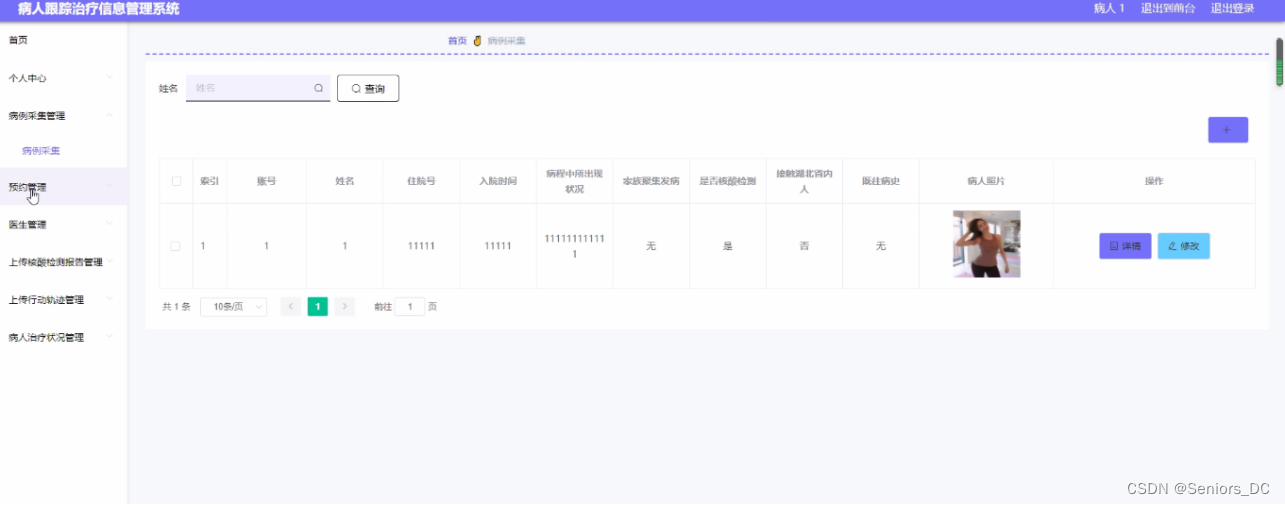Viewport: 1285px width, 505px height.
Task: Open the patient photo thumbnail
Action: point(986,244)
